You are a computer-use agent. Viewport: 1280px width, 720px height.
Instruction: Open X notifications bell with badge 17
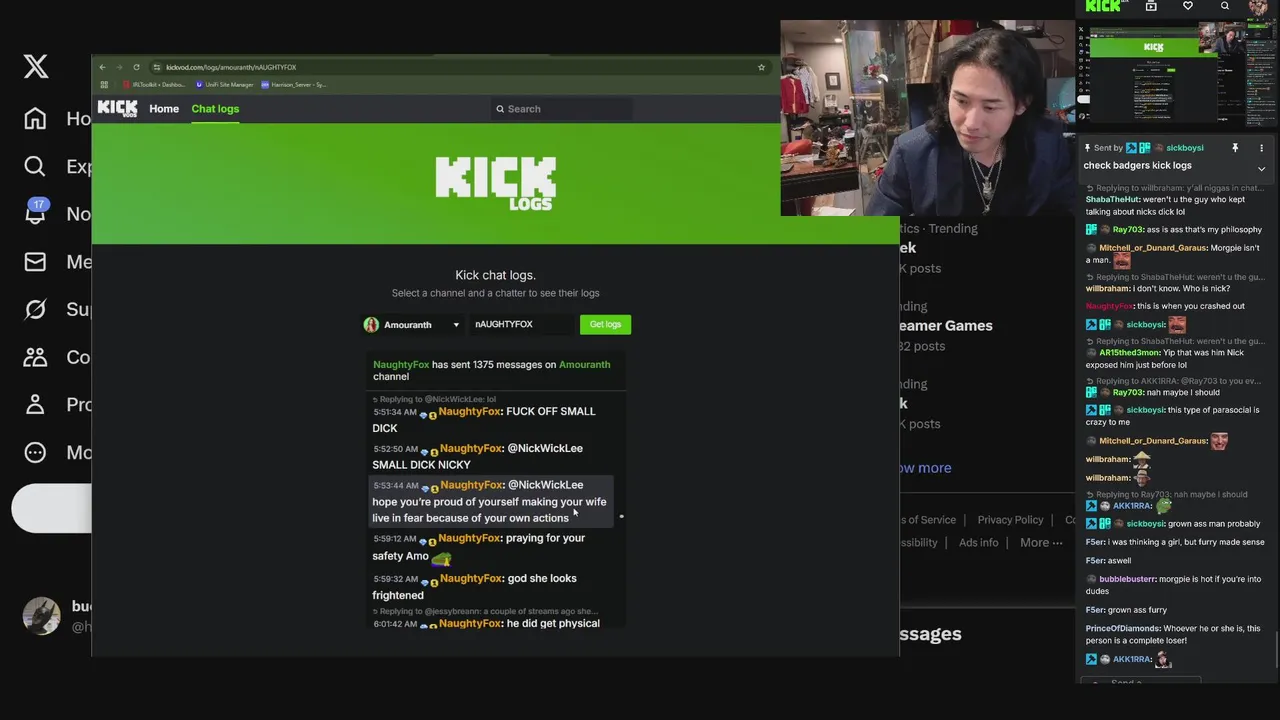[36, 212]
